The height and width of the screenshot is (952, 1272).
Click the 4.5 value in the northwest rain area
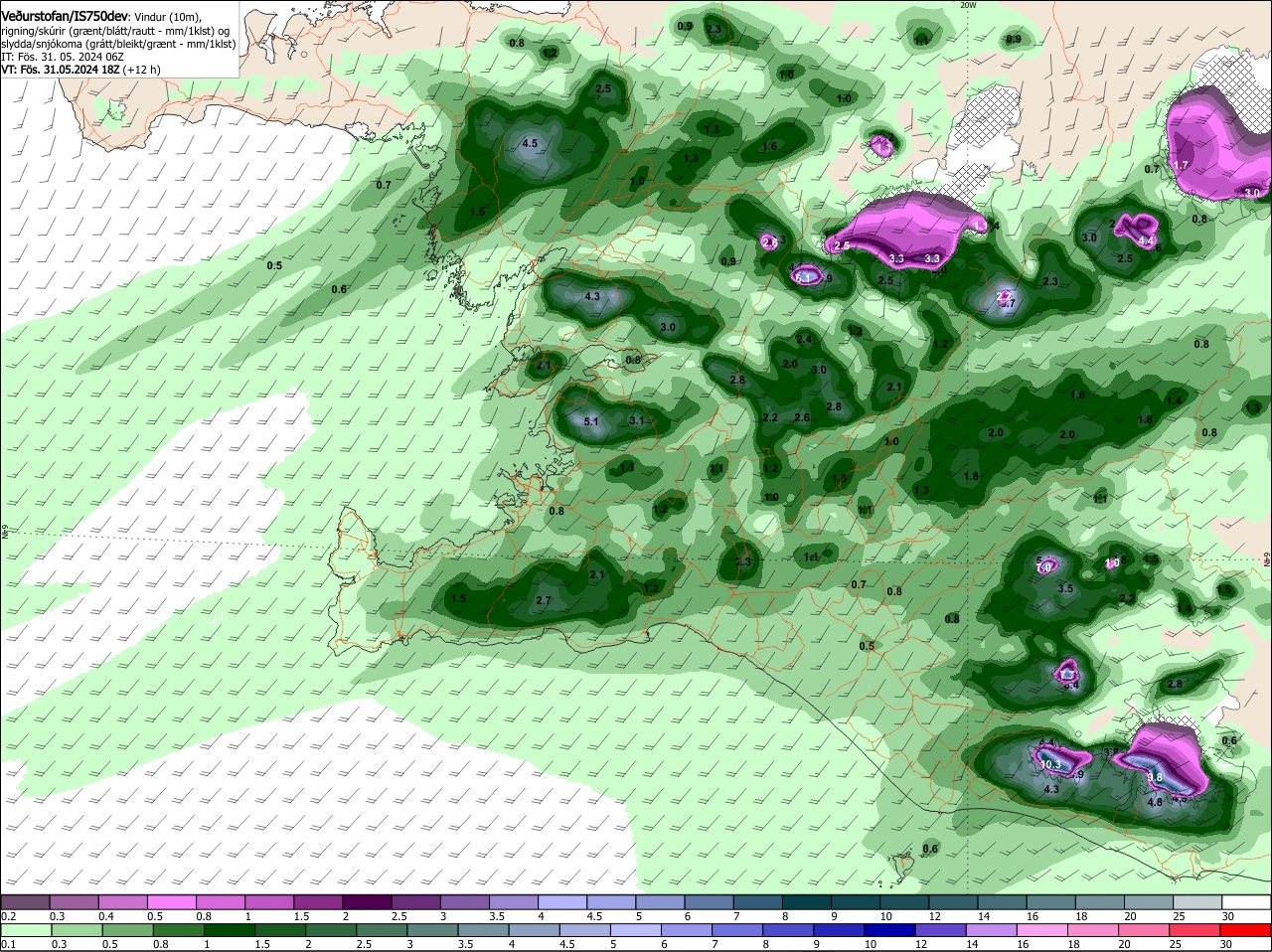click(x=530, y=143)
